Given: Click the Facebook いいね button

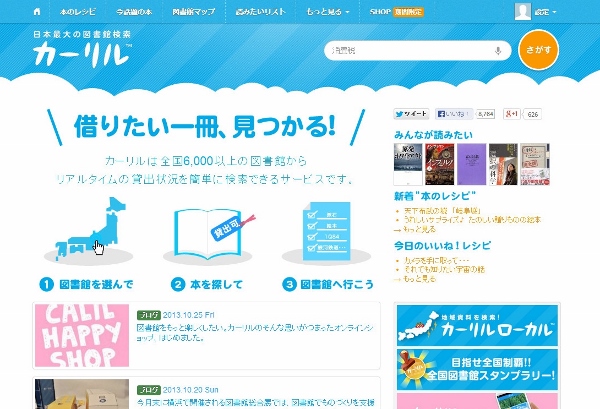Looking at the screenshot, I should 454,114.
